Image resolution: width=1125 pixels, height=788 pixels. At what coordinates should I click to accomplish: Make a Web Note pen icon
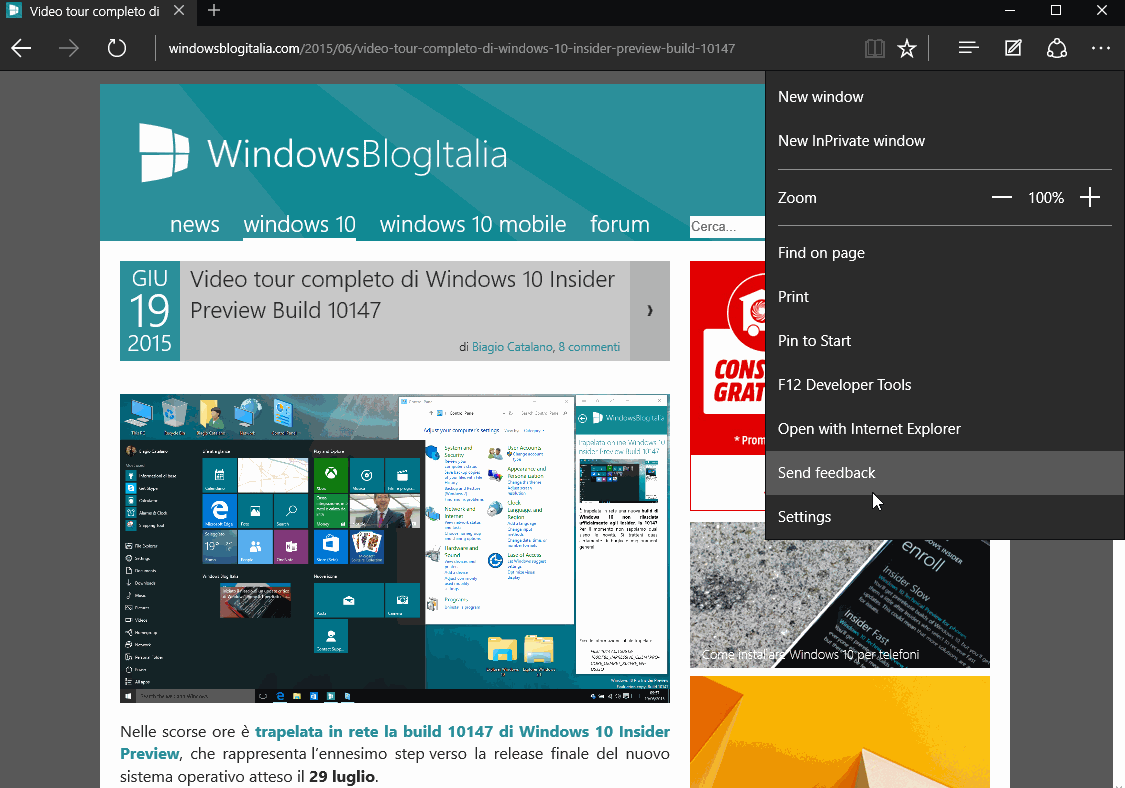1012,48
